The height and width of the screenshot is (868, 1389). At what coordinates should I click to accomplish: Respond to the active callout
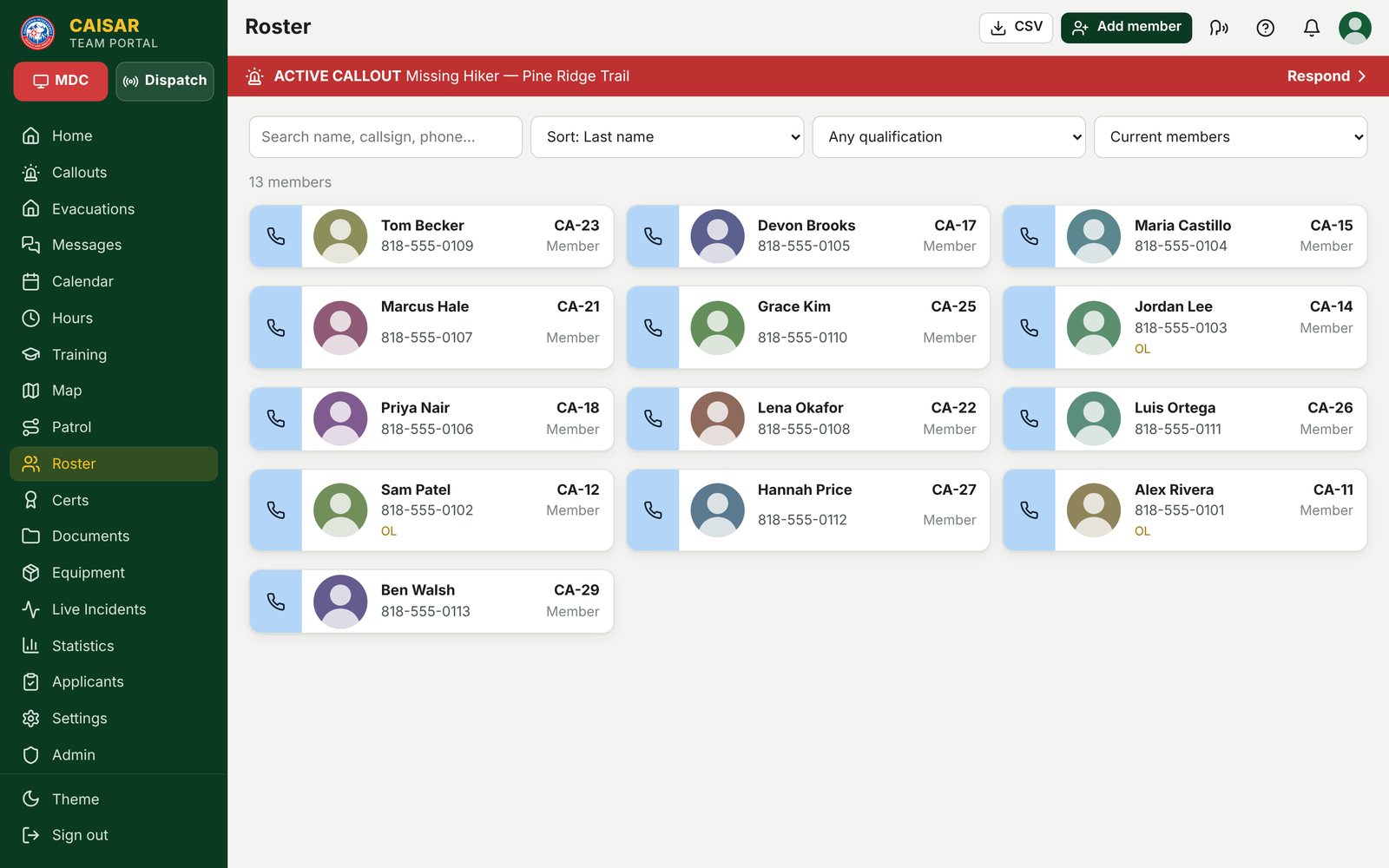[x=1326, y=76]
